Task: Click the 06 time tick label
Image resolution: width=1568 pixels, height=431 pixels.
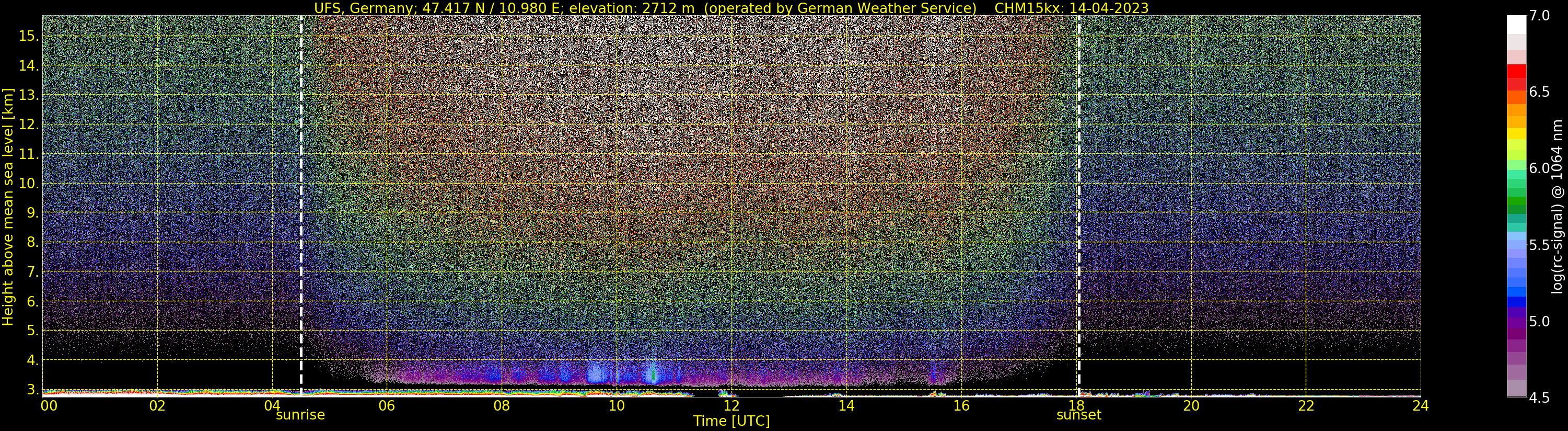Action: coord(387,406)
